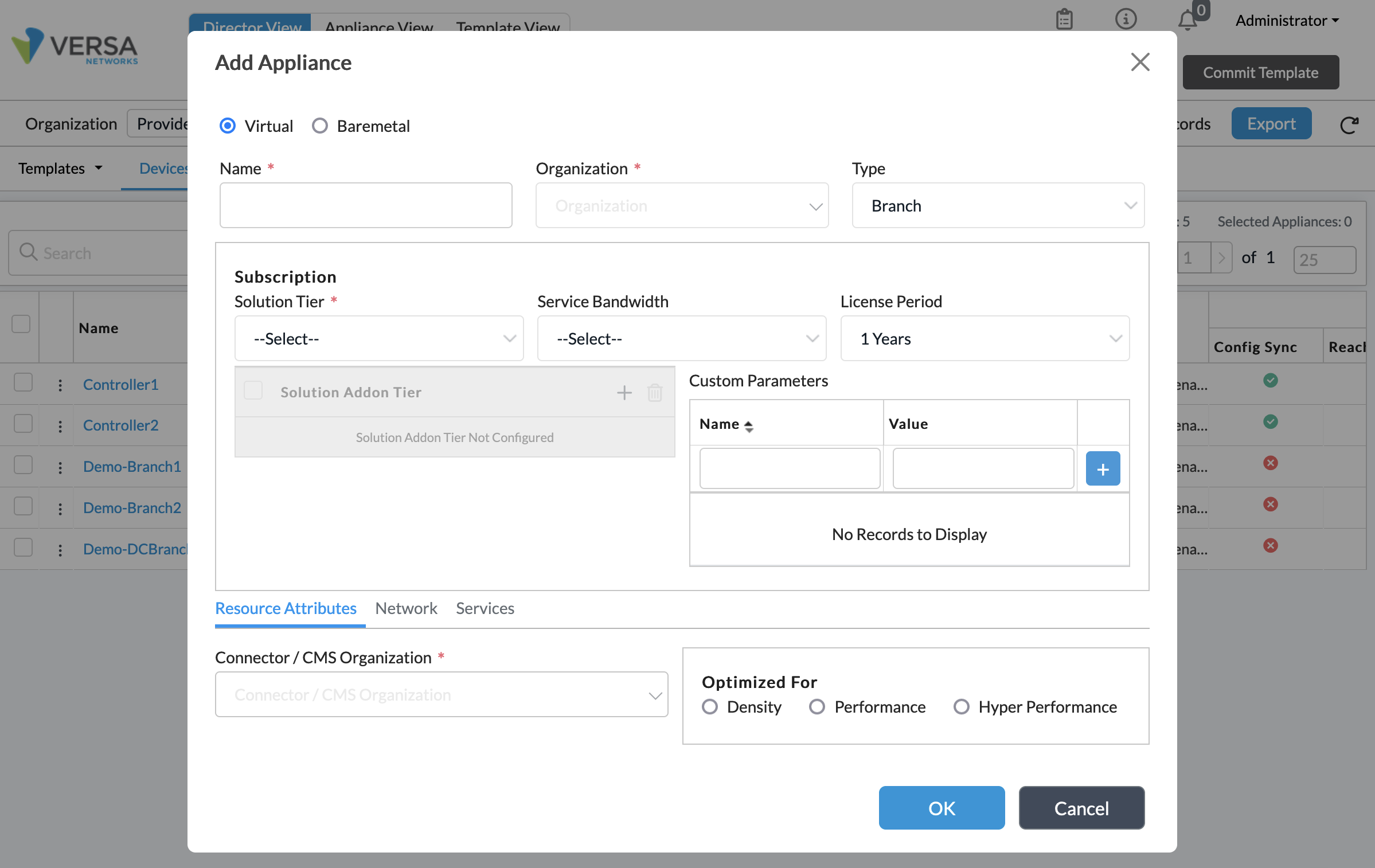1375x868 pixels.
Task: Tick the Demo-Branch2 row checkbox
Action: [23, 506]
